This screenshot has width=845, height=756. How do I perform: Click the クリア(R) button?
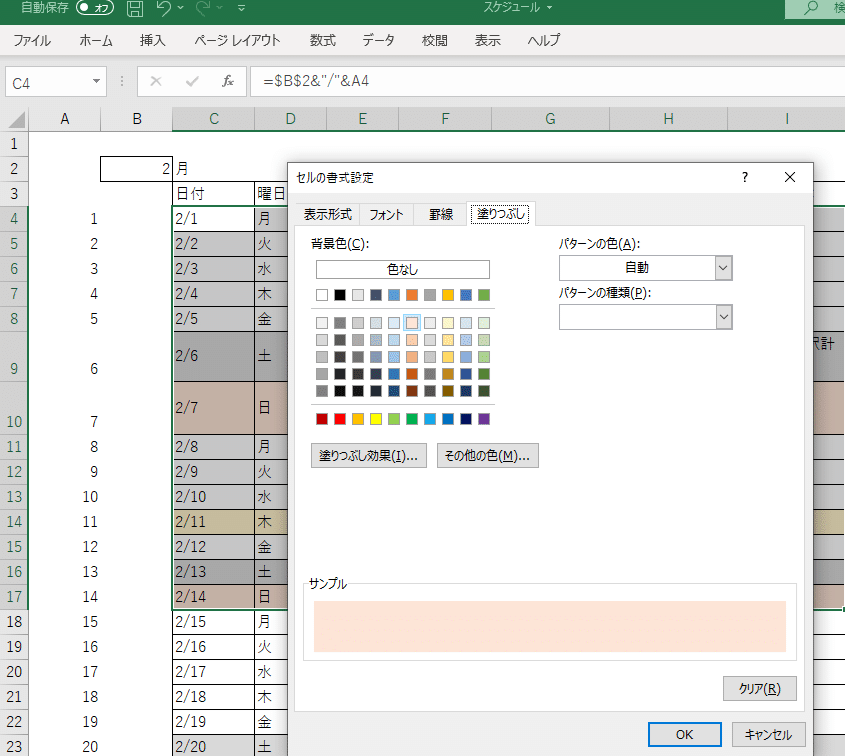pos(759,689)
